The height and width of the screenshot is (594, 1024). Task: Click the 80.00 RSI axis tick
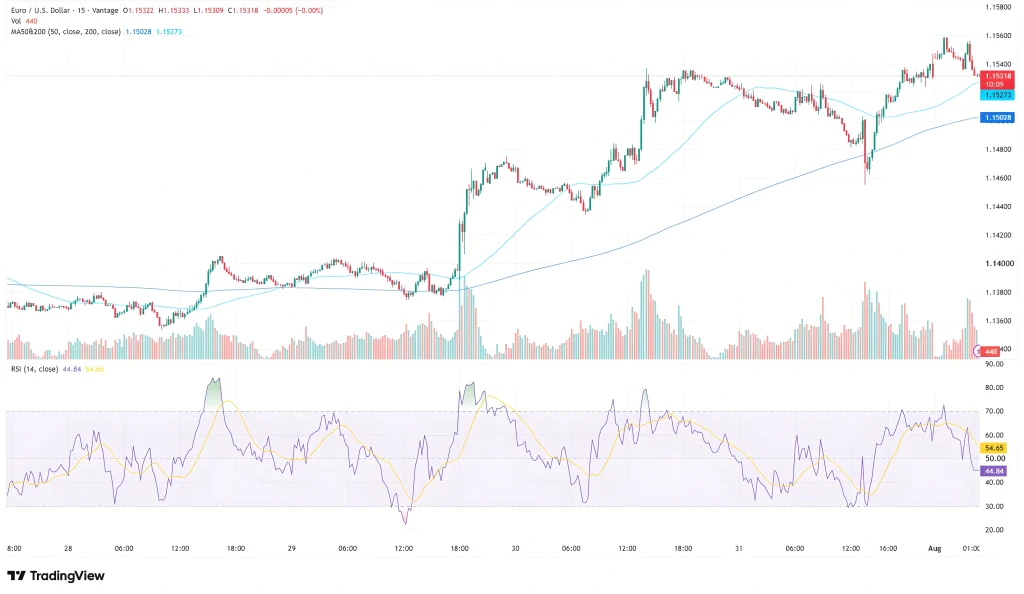[x=995, y=388]
